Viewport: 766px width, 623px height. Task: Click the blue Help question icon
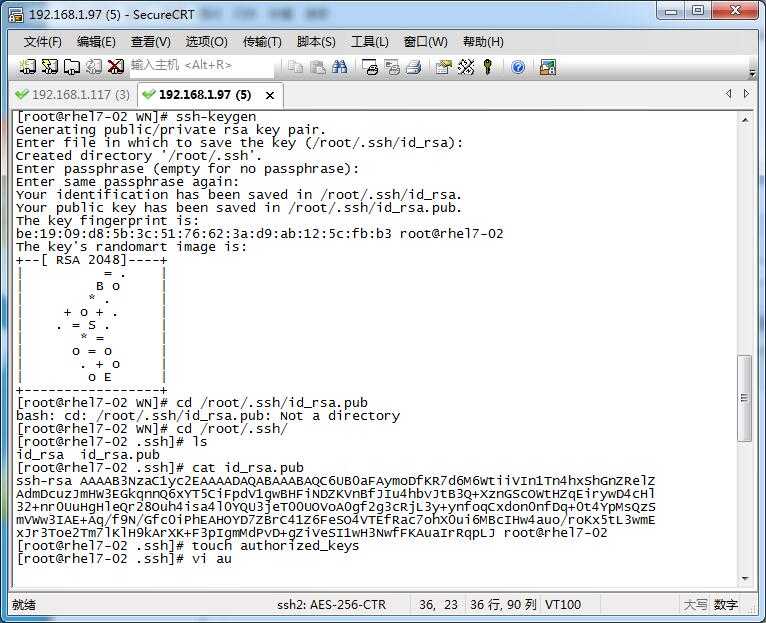pyautogui.click(x=518, y=66)
